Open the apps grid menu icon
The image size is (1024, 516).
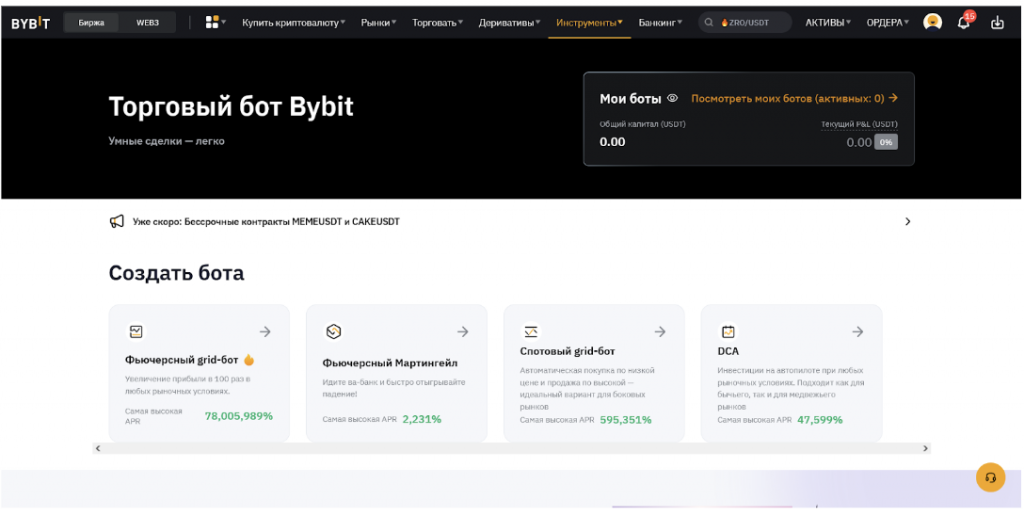pyautogui.click(x=212, y=22)
